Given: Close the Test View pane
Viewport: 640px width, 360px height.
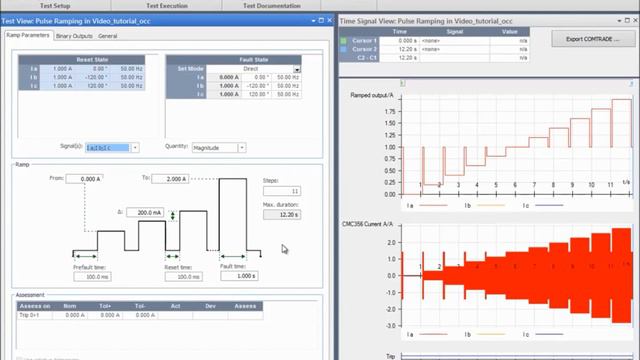Looking at the screenshot, I should 329,20.
